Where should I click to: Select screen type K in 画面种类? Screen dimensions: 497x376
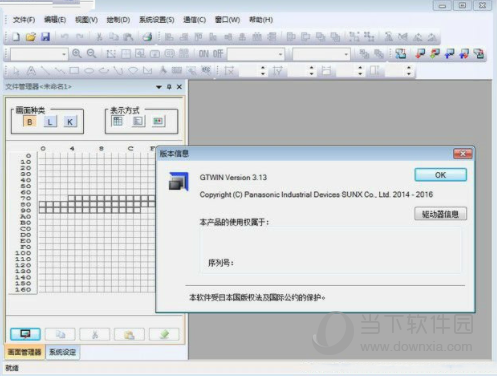coord(70,122)
